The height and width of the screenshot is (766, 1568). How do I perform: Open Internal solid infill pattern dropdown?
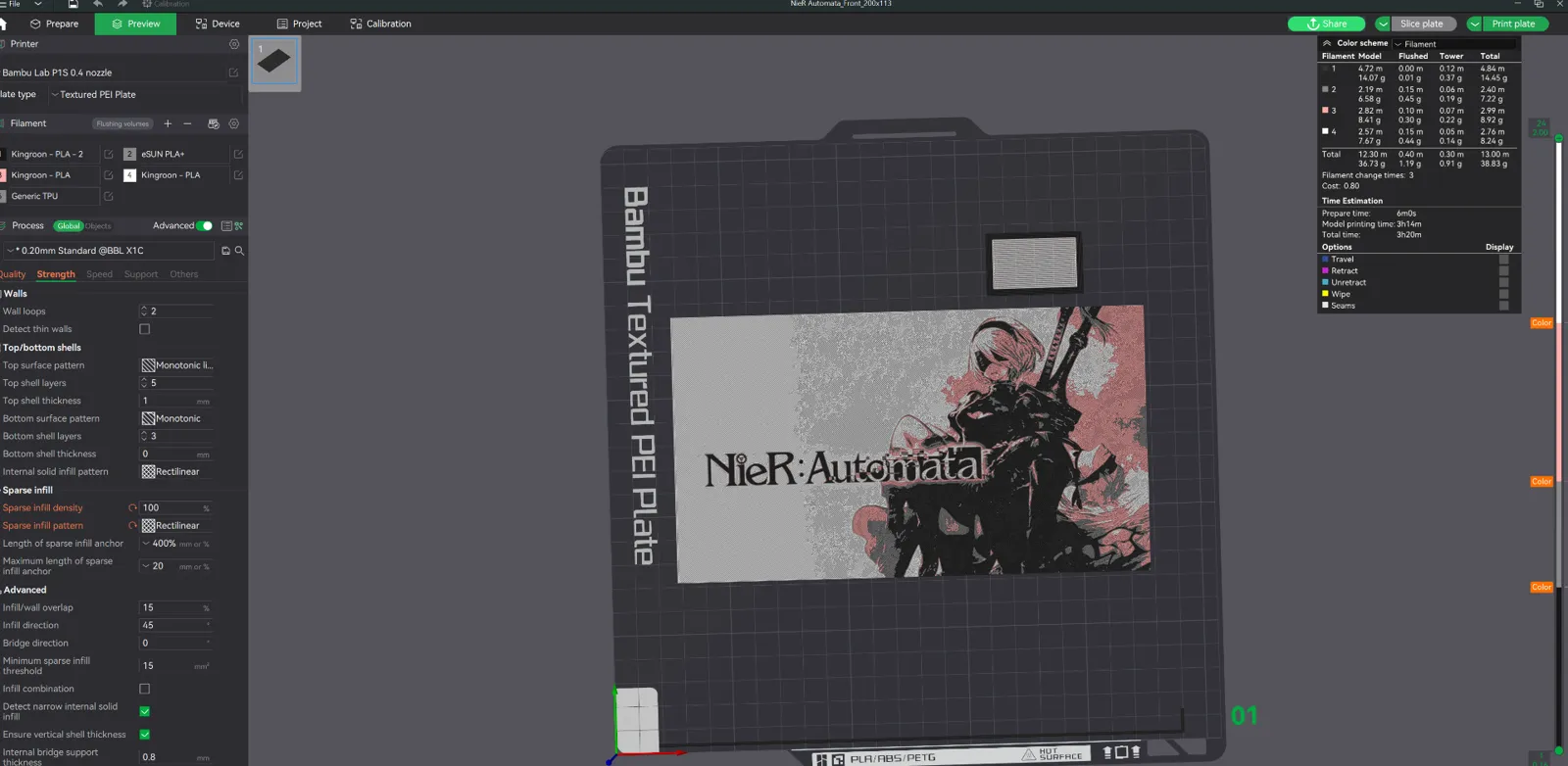177,471
